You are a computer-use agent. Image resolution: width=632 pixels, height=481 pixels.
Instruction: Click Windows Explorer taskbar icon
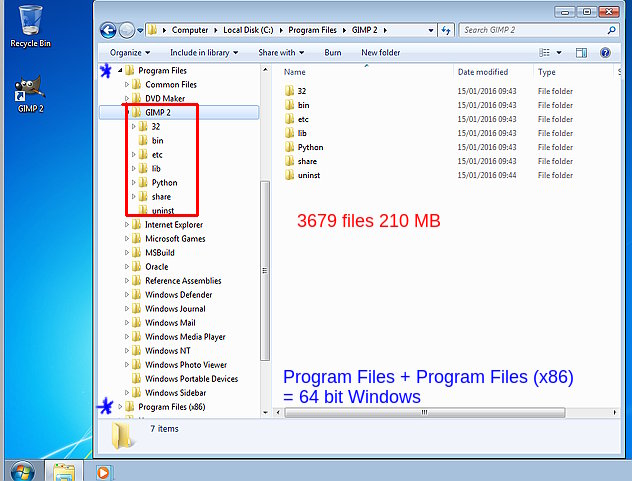point(64,471)
